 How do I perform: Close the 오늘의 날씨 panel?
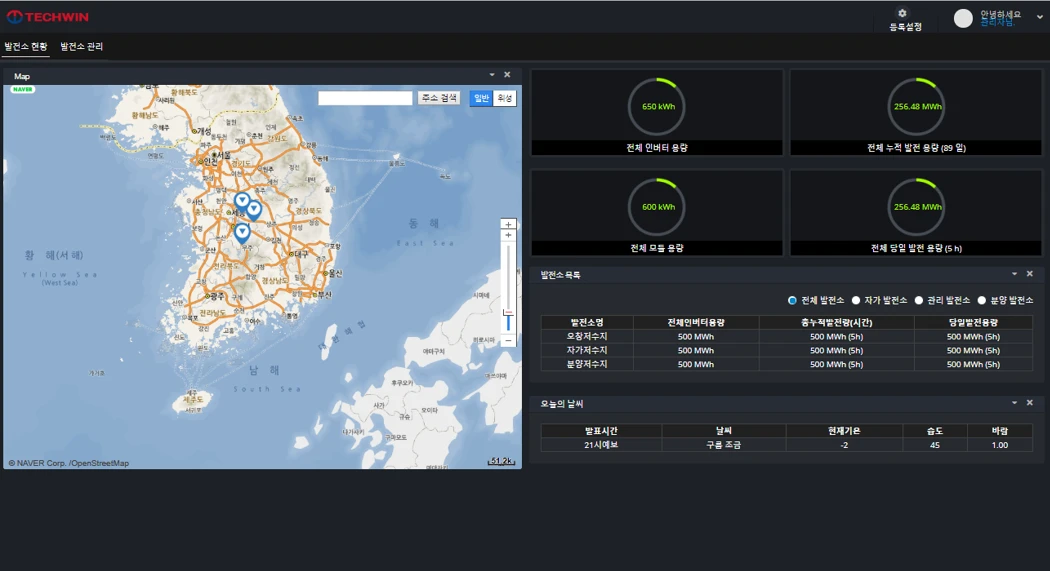[x=1030, y=403]
